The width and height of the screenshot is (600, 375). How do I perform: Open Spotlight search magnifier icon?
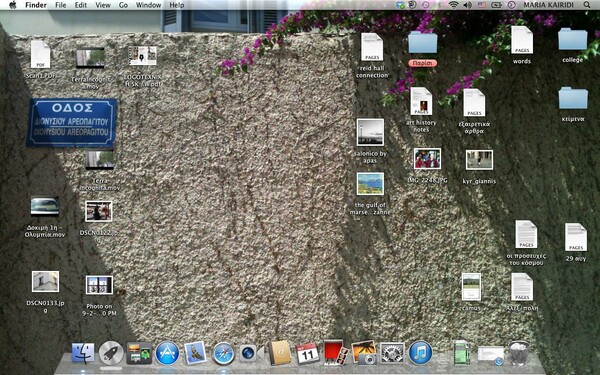(587, 5)
